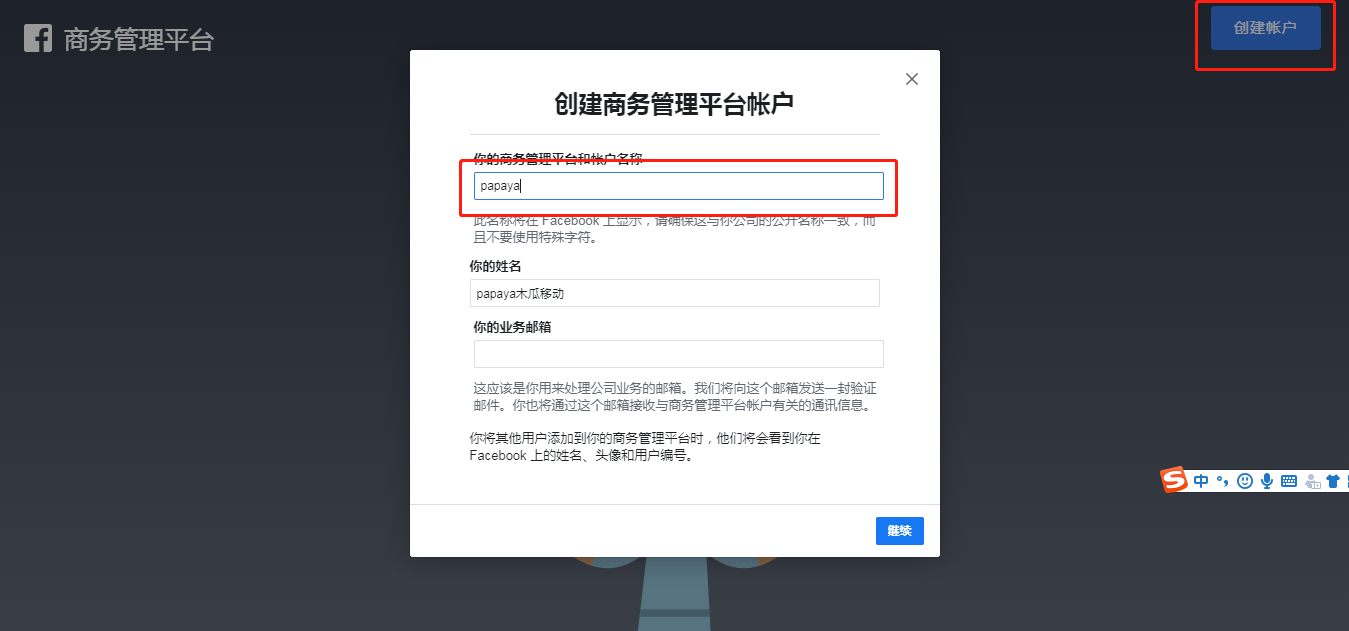
Task: Open the skin shirt icon
Action: point(1333,481)
